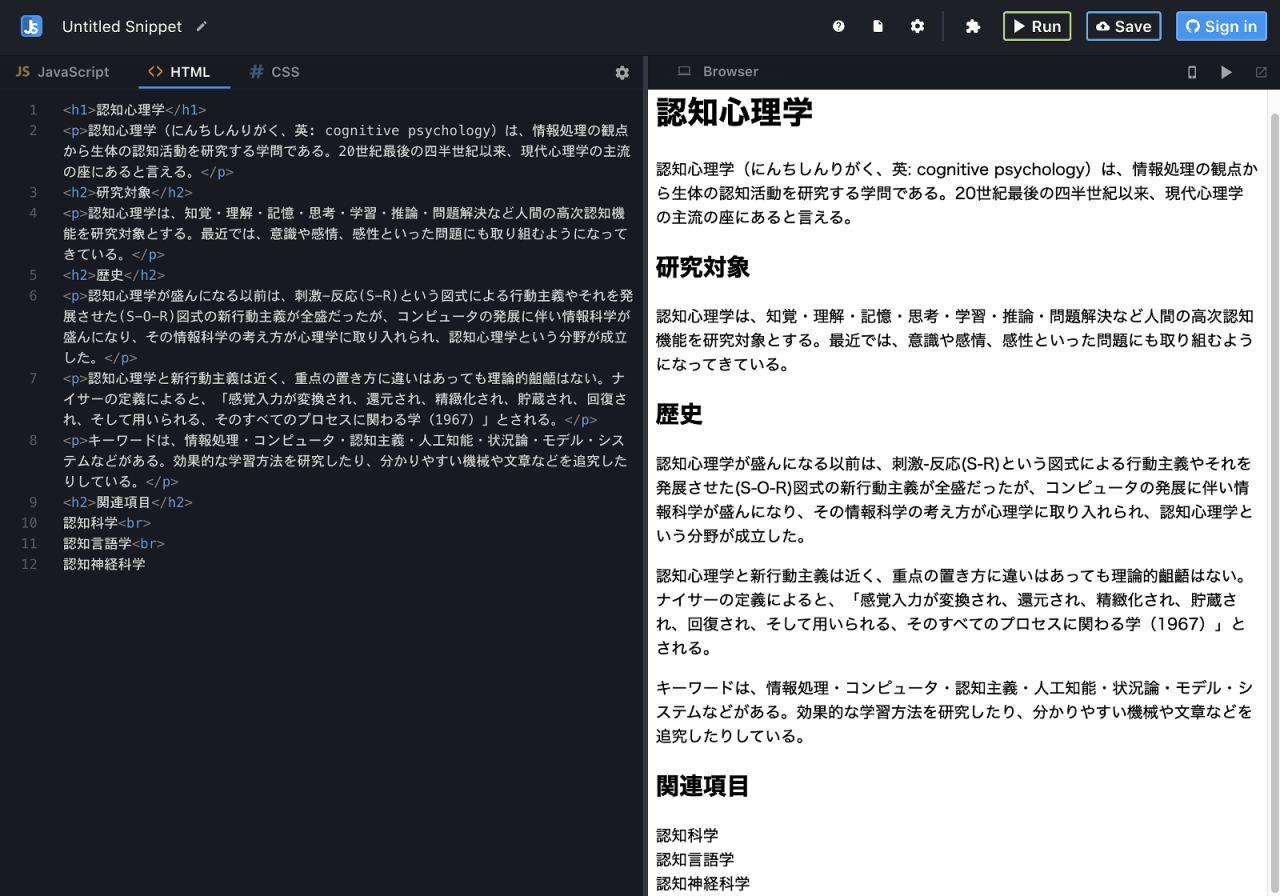Sign in with GitHub
1280x896 pixels.
[1221, 26]
